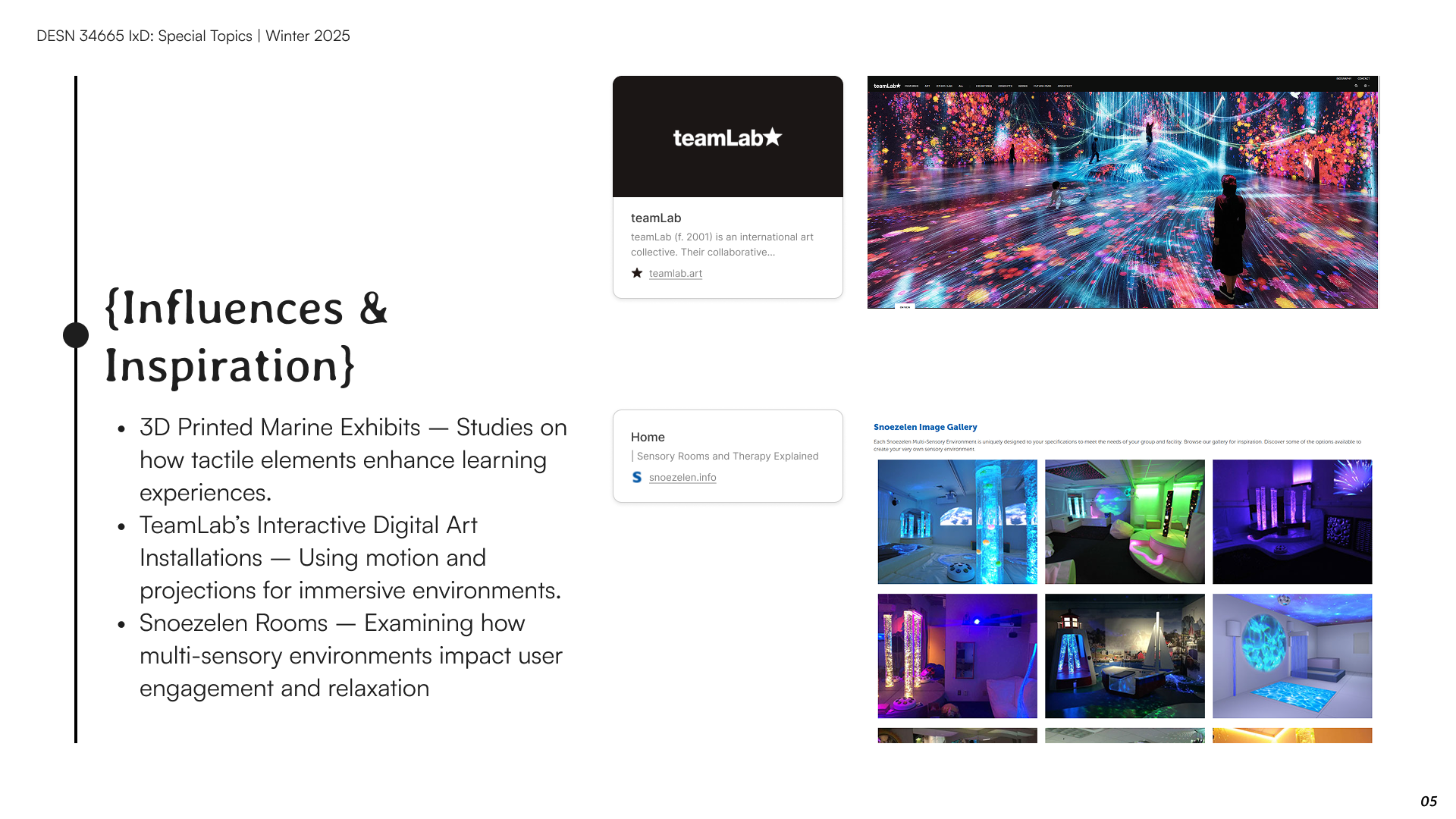Open the globe language dropdown in teamLab header
1456x819 pixels.
[x=1367, y=86]
